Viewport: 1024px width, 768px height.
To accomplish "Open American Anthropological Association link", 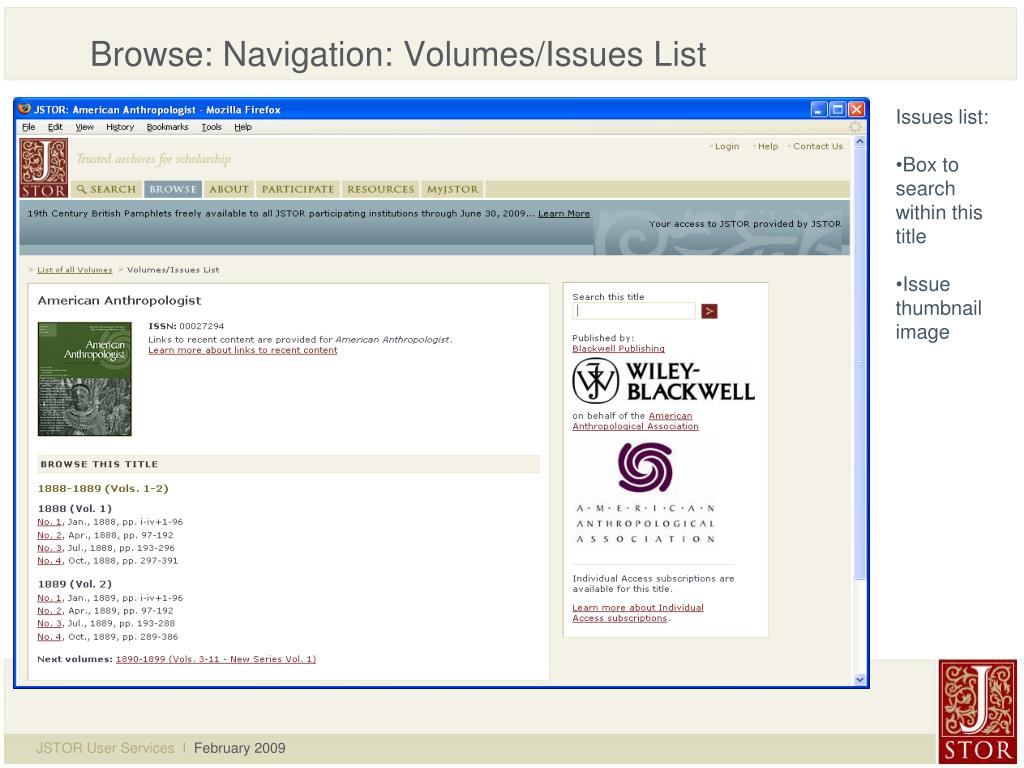I will click(x=635, y=421).
